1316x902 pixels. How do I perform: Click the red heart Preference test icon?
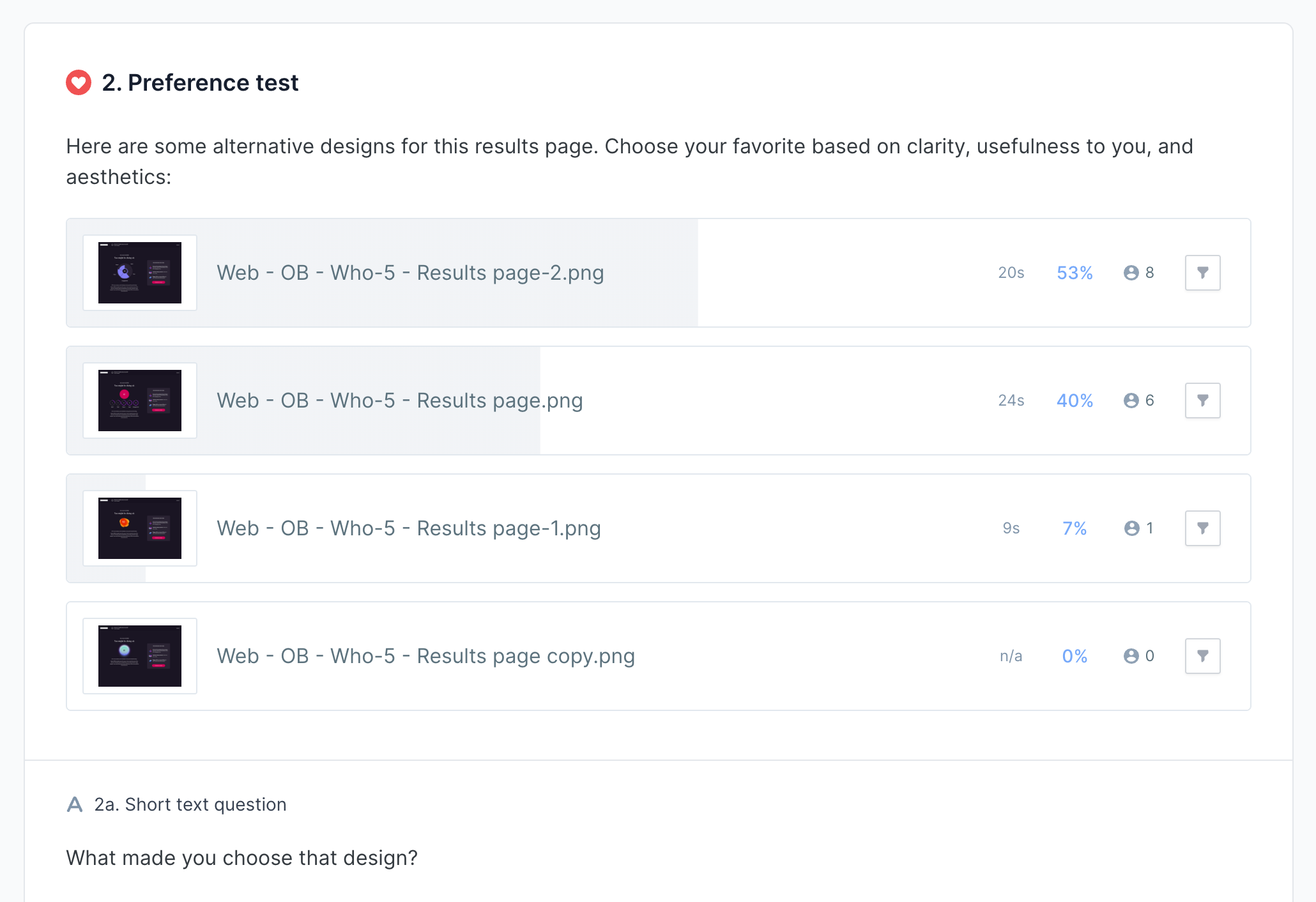pos(79,82)
